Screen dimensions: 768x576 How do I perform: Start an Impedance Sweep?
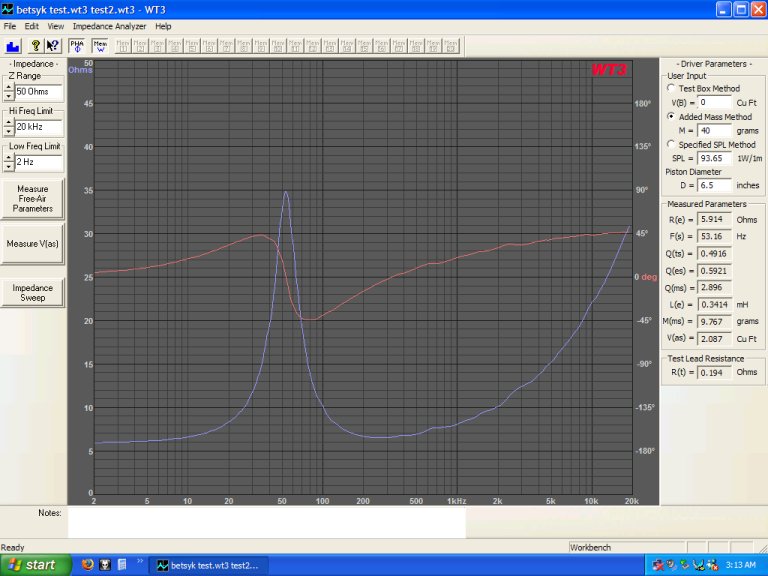(x=32, y=293)
